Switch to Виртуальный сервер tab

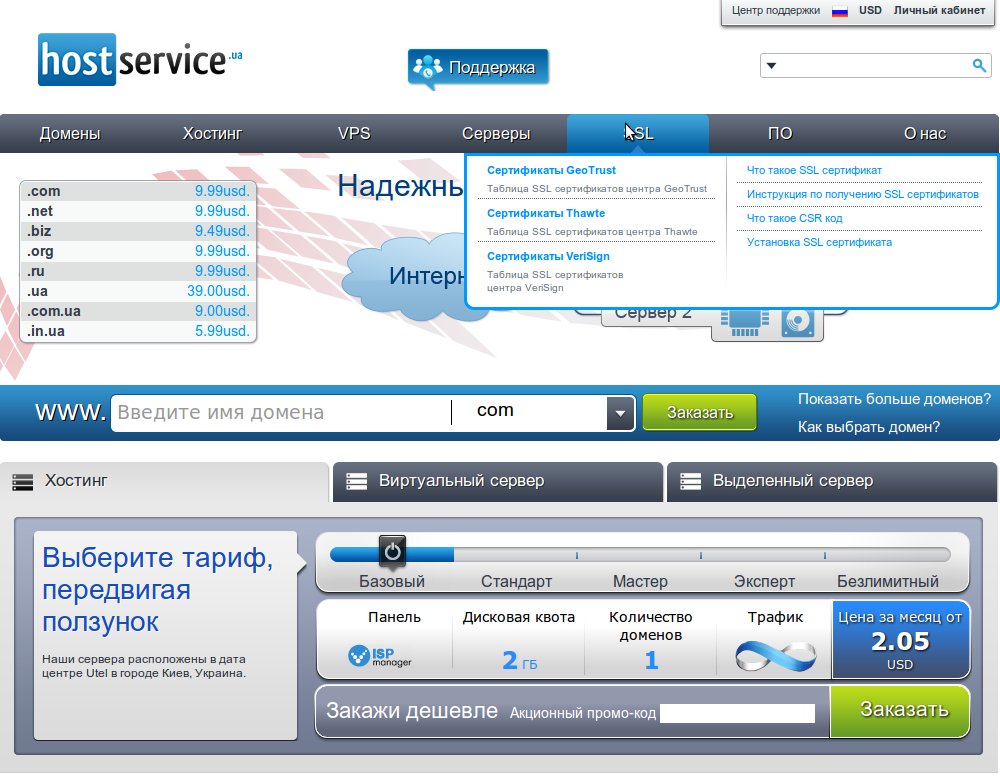(497, 481)
